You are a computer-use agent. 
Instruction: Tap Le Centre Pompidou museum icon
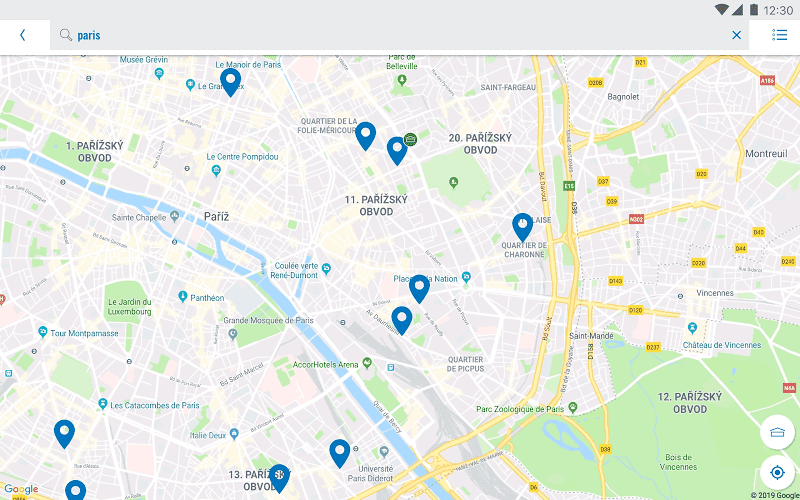pos(216,170)
